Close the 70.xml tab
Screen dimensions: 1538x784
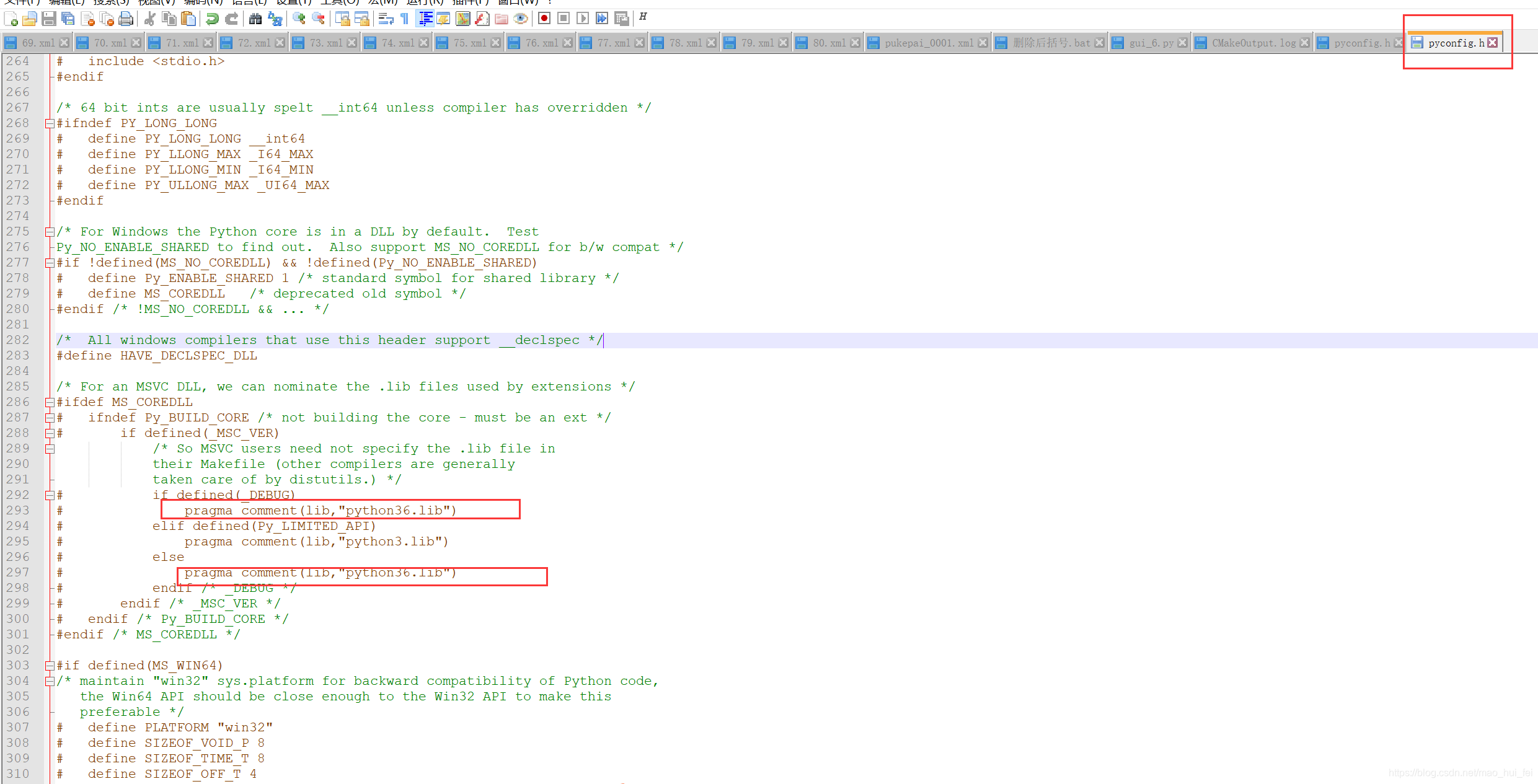136,43
